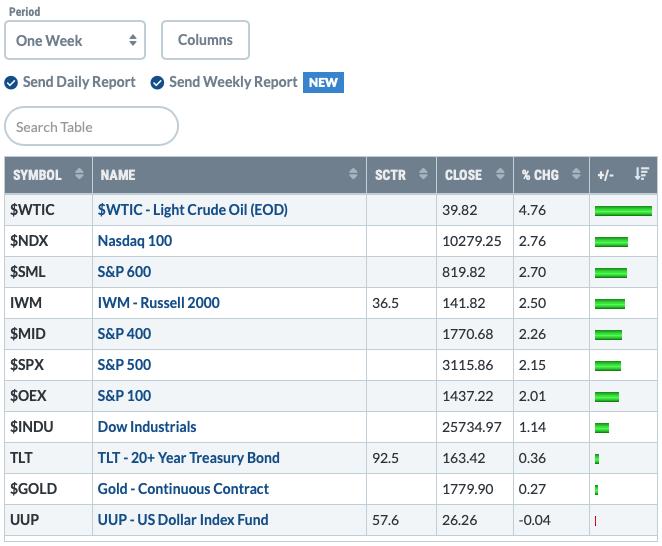This screenshot has height=546, width=662.
Task: Open the S&P 400 link
Action: pos(124,334)
